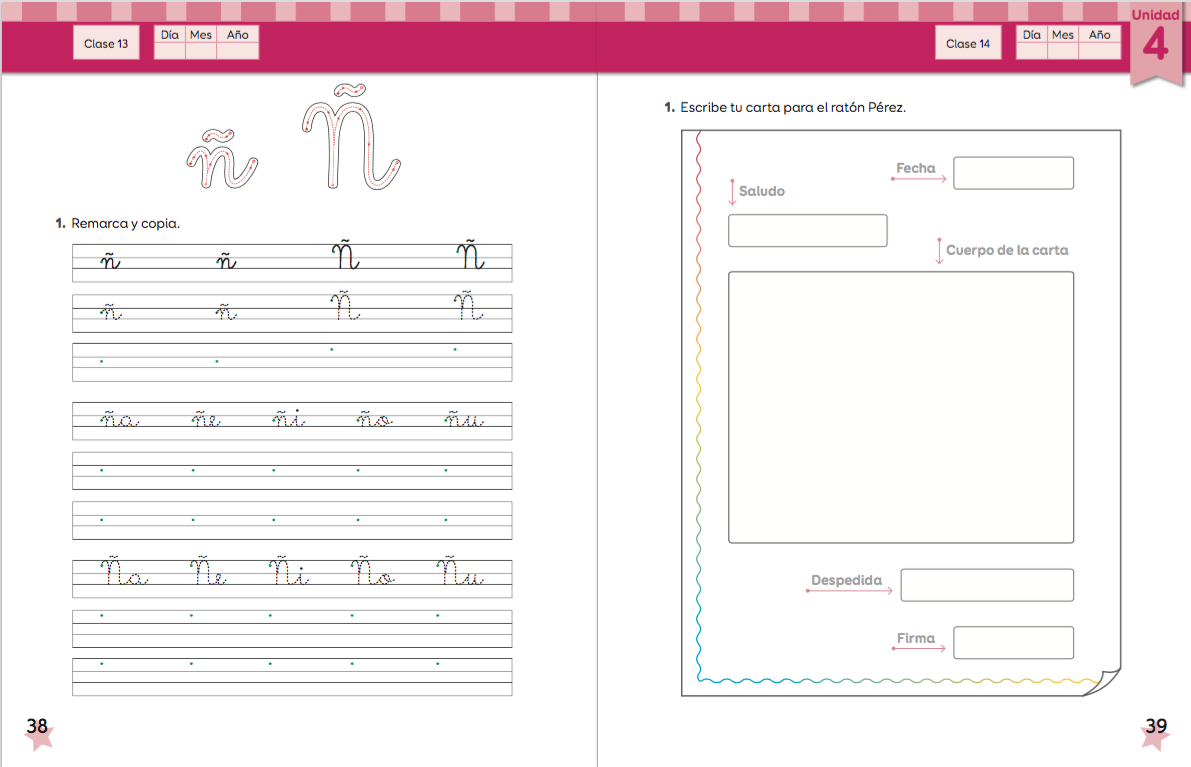1191x767 pixels.
Task: Click inside the large letter body box
Action: pyautogui.click(x=900, y=407)
